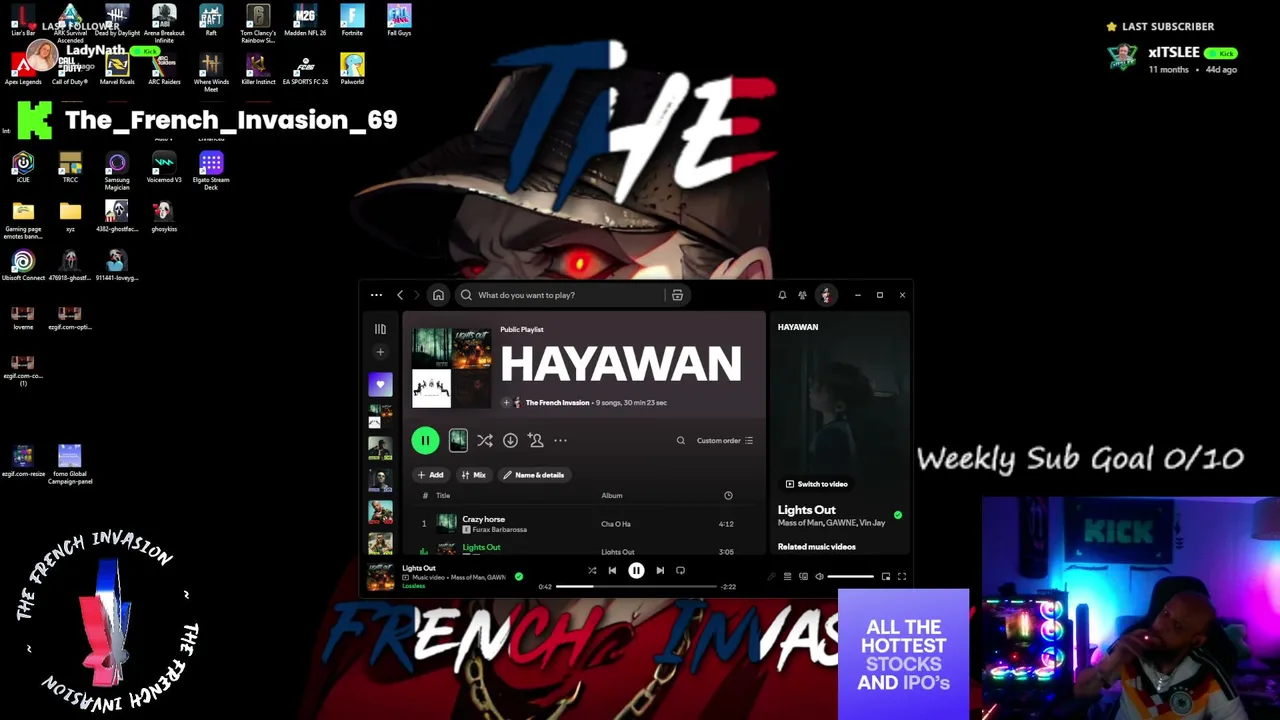Toggle saved check in Now Playing panel
Image resolution: width=1280 pixels, height=720 pixels.
pyautogui.click(x=898, y=515)
